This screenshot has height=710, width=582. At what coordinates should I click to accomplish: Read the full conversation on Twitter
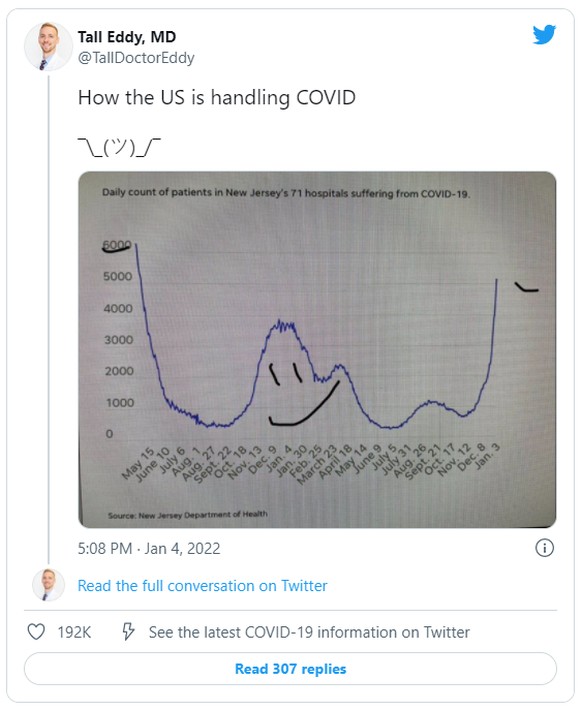(202, 585)
